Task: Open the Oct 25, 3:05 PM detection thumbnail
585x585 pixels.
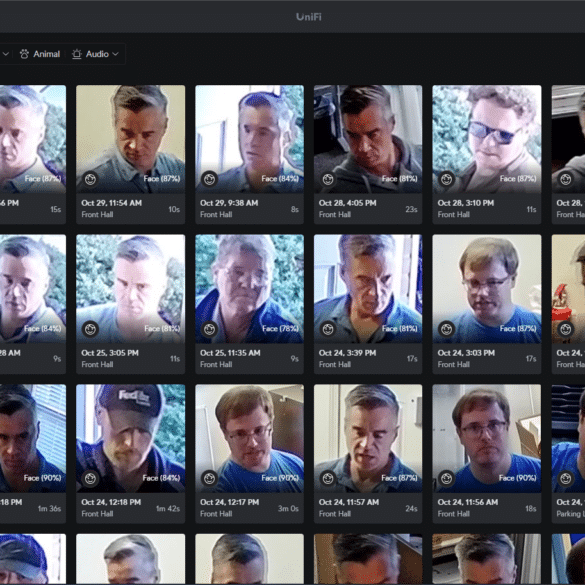Action: (131, 289)
